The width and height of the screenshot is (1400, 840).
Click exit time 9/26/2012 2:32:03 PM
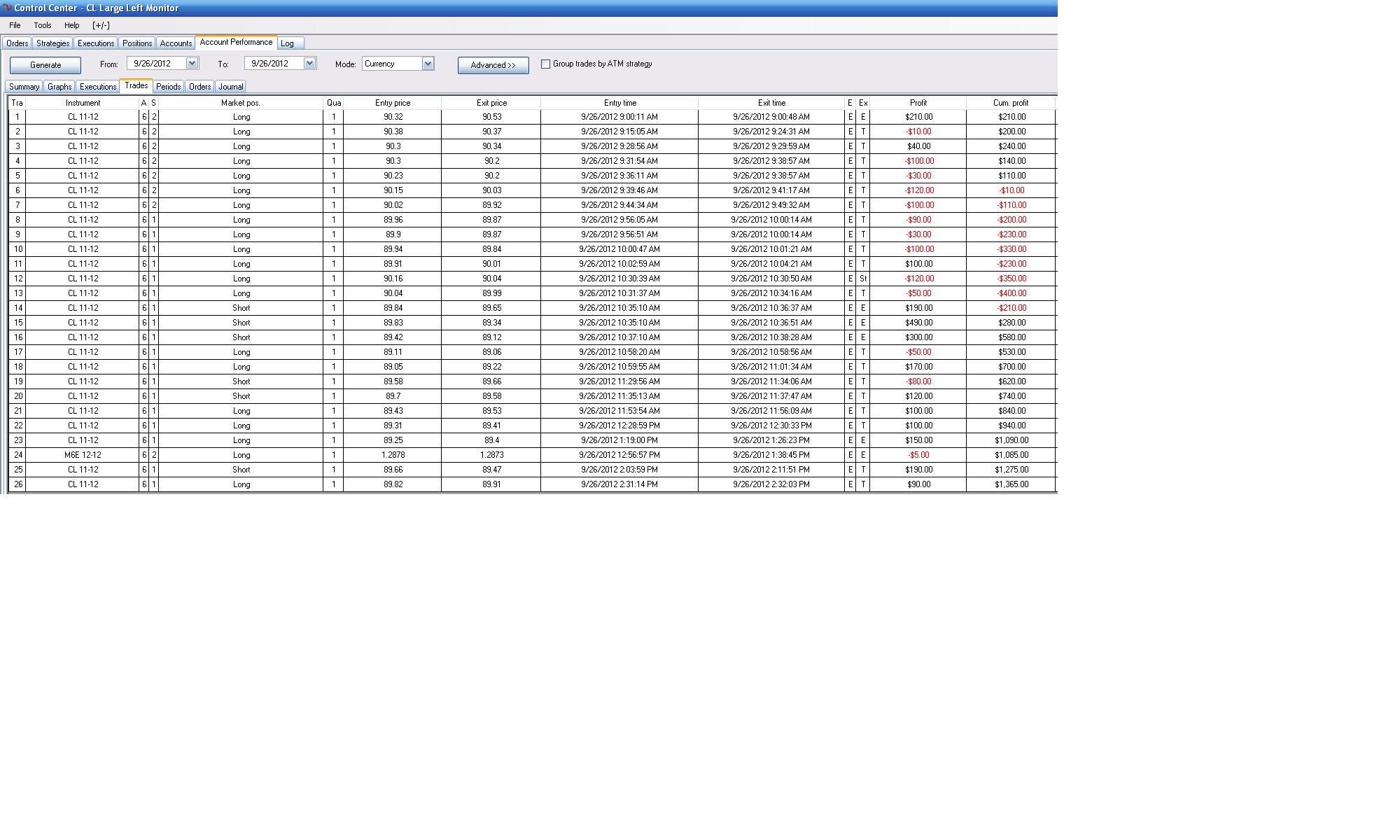tap(771, 484)
